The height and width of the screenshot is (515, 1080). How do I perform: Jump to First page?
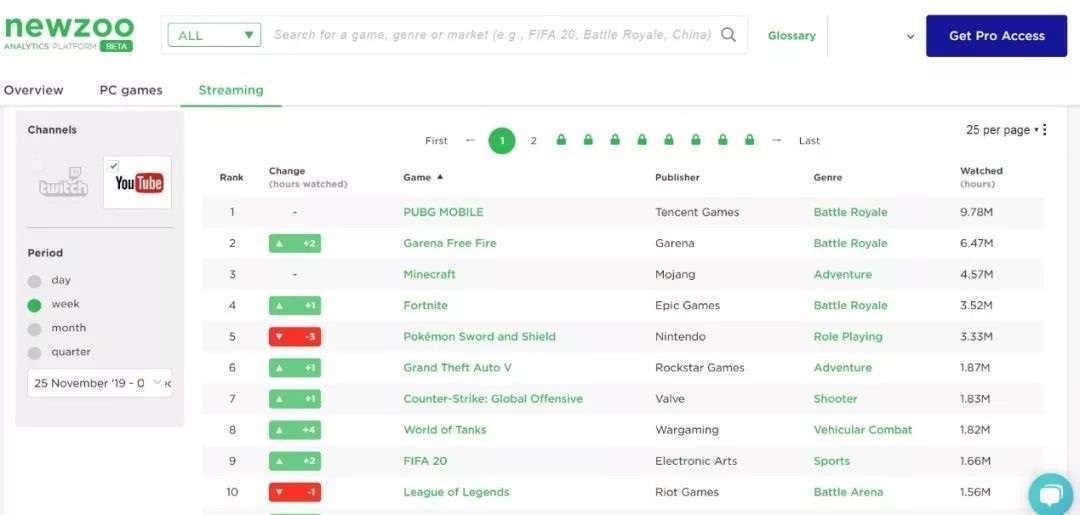point(436,140)
